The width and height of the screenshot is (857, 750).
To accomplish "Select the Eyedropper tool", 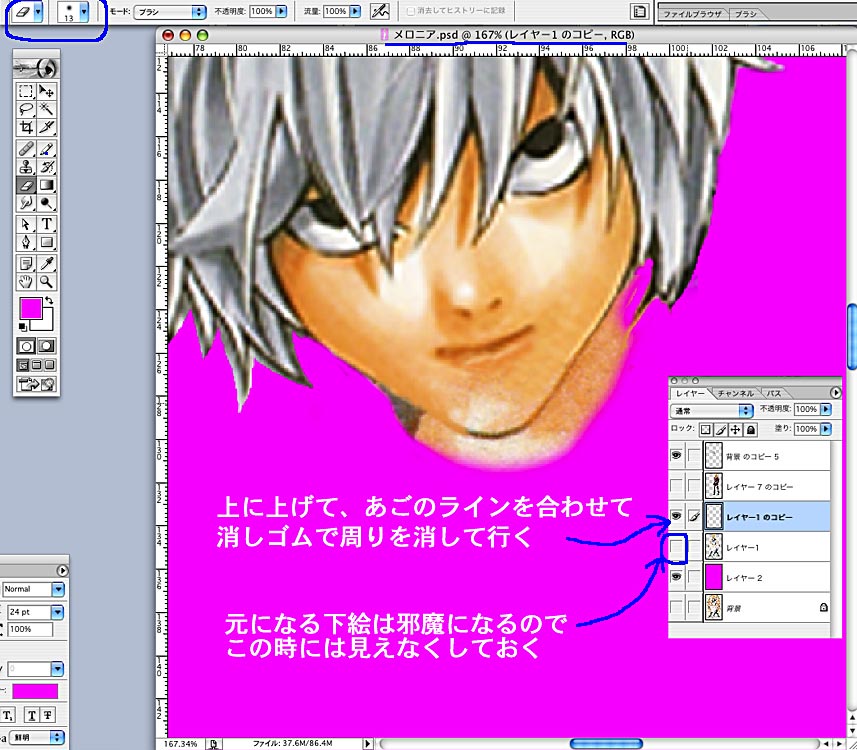I will coord(46,263).
